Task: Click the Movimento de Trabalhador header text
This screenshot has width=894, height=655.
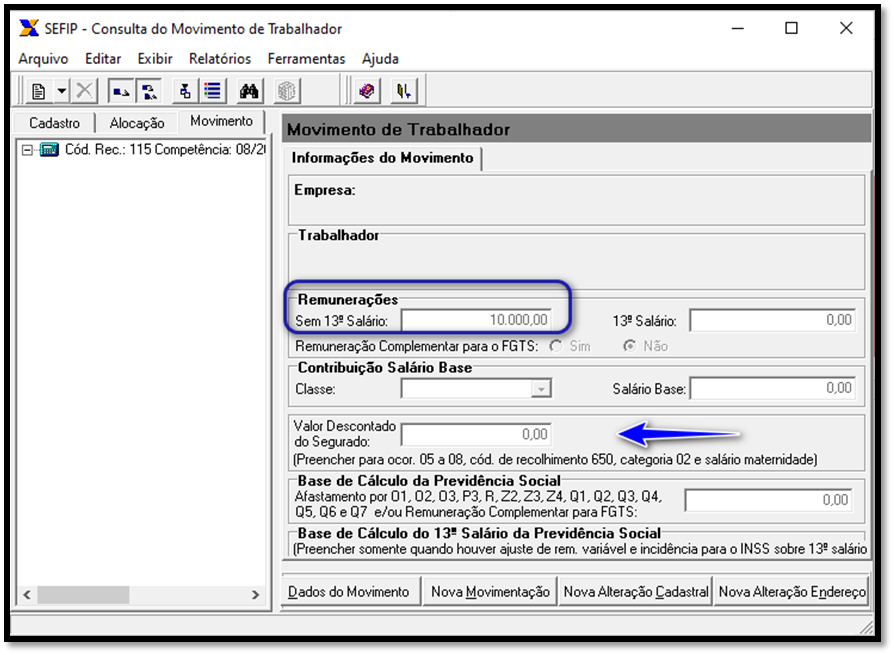Action: 398,129
